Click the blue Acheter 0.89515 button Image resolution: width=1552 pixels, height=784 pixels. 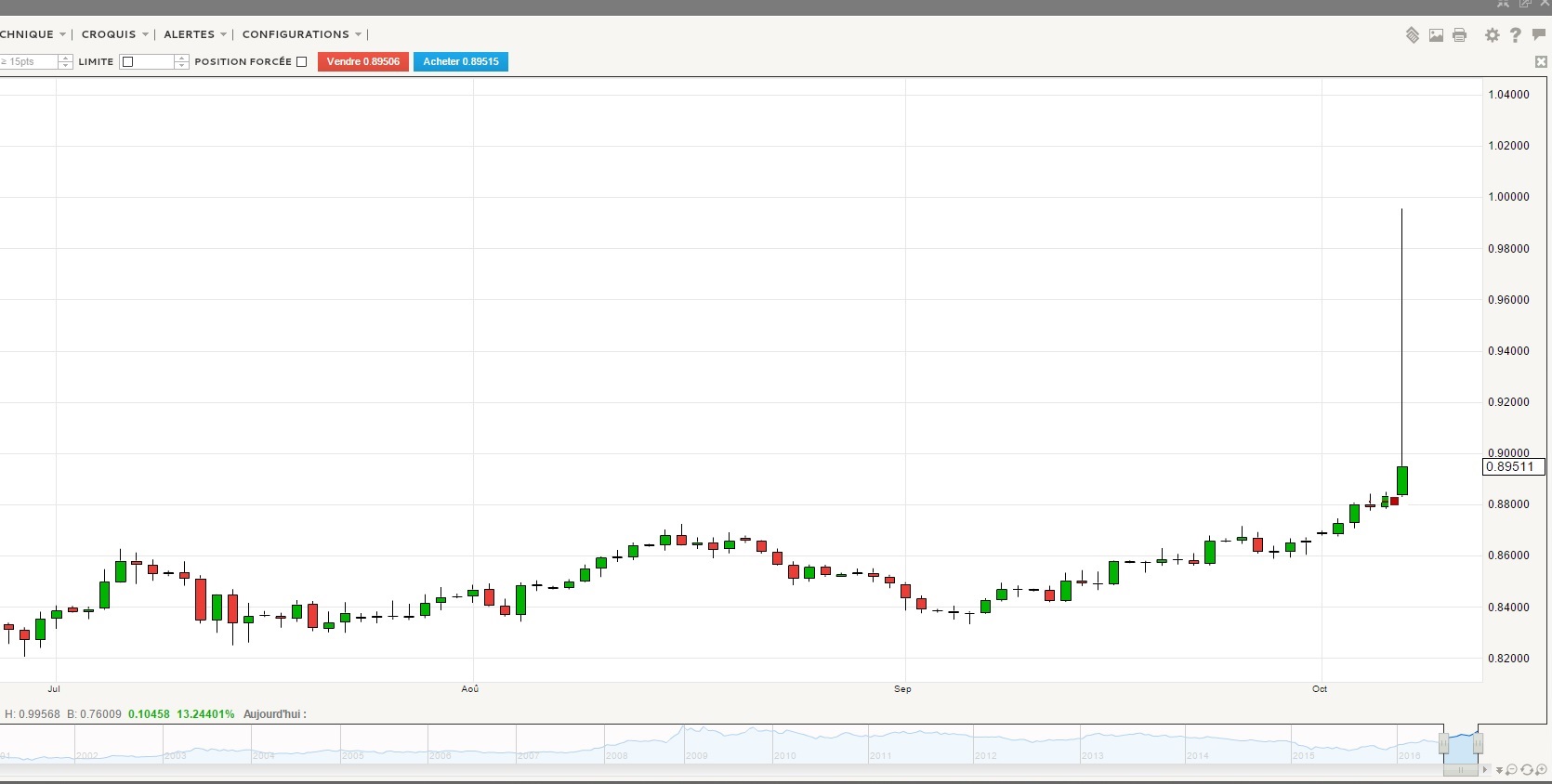click(x=460, y=62)
